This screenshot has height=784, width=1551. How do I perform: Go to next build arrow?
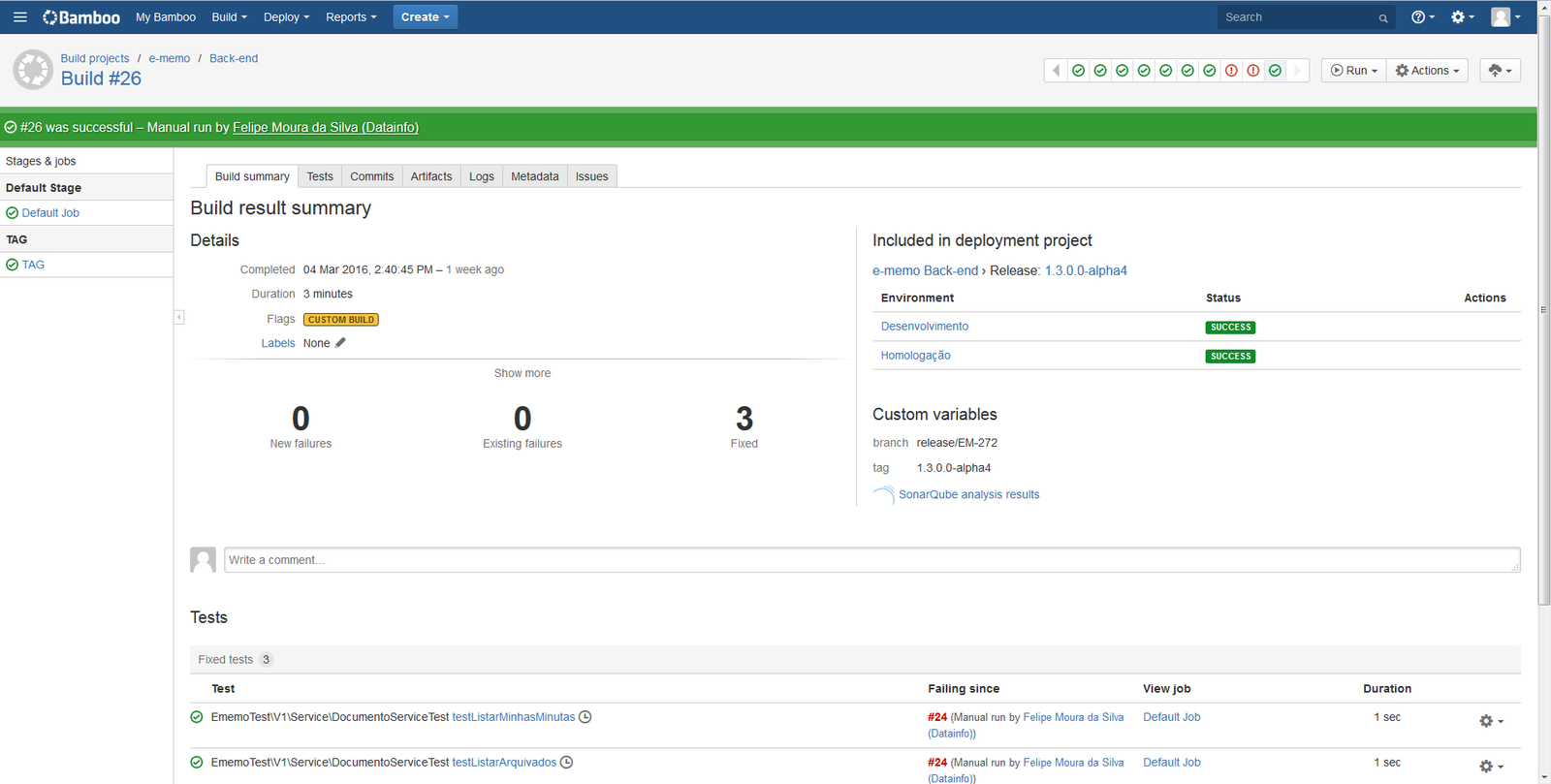1298,71
